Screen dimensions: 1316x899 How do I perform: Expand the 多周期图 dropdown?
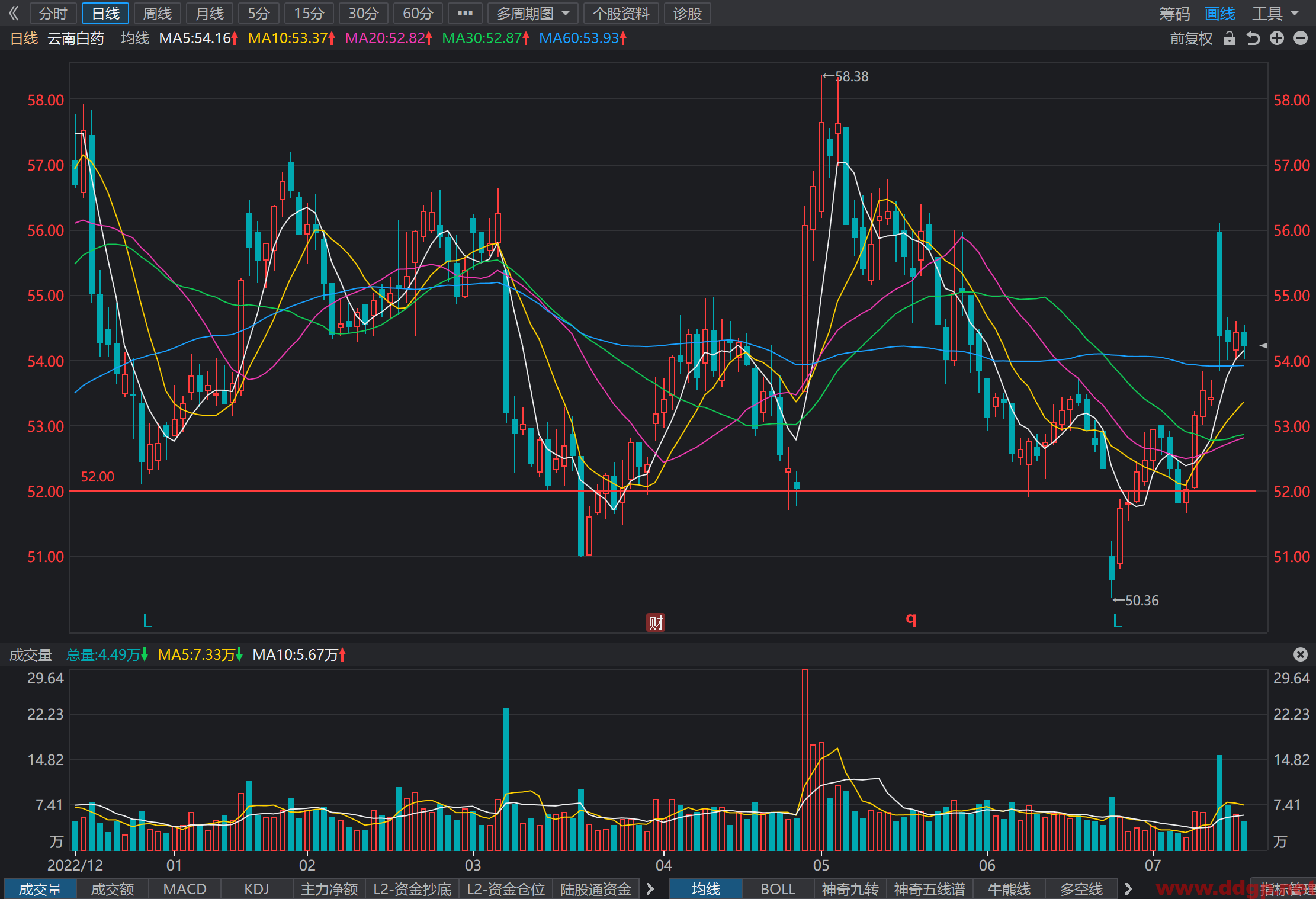pyautogui.click(x=533, y=13)
